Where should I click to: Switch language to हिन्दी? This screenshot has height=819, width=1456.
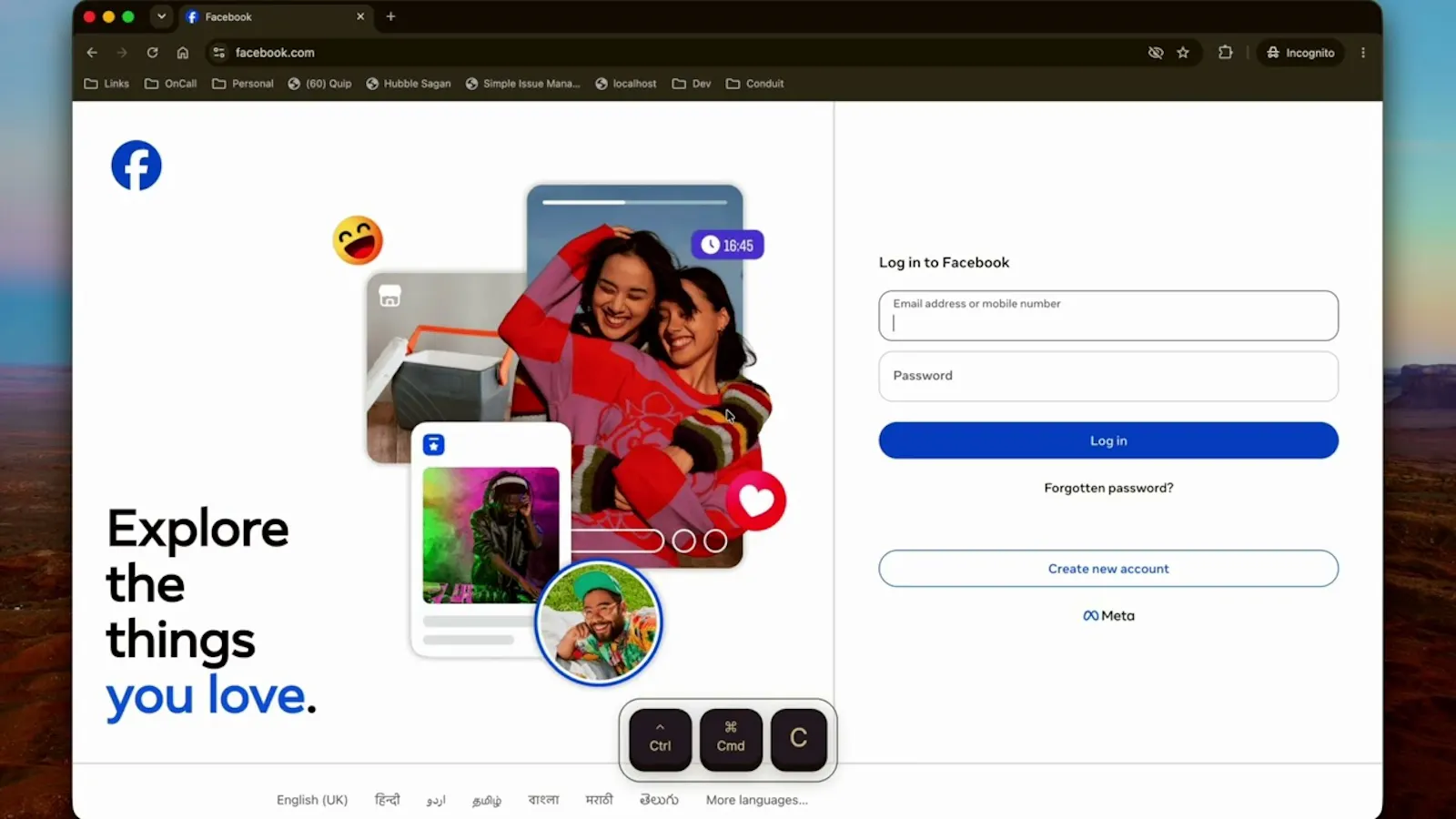(x=388, y=800)
